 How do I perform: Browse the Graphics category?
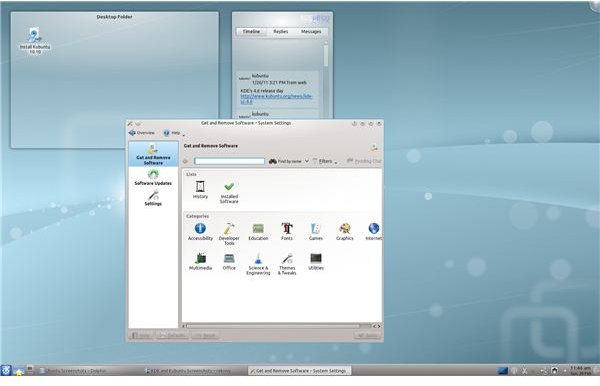coord(344,231)
